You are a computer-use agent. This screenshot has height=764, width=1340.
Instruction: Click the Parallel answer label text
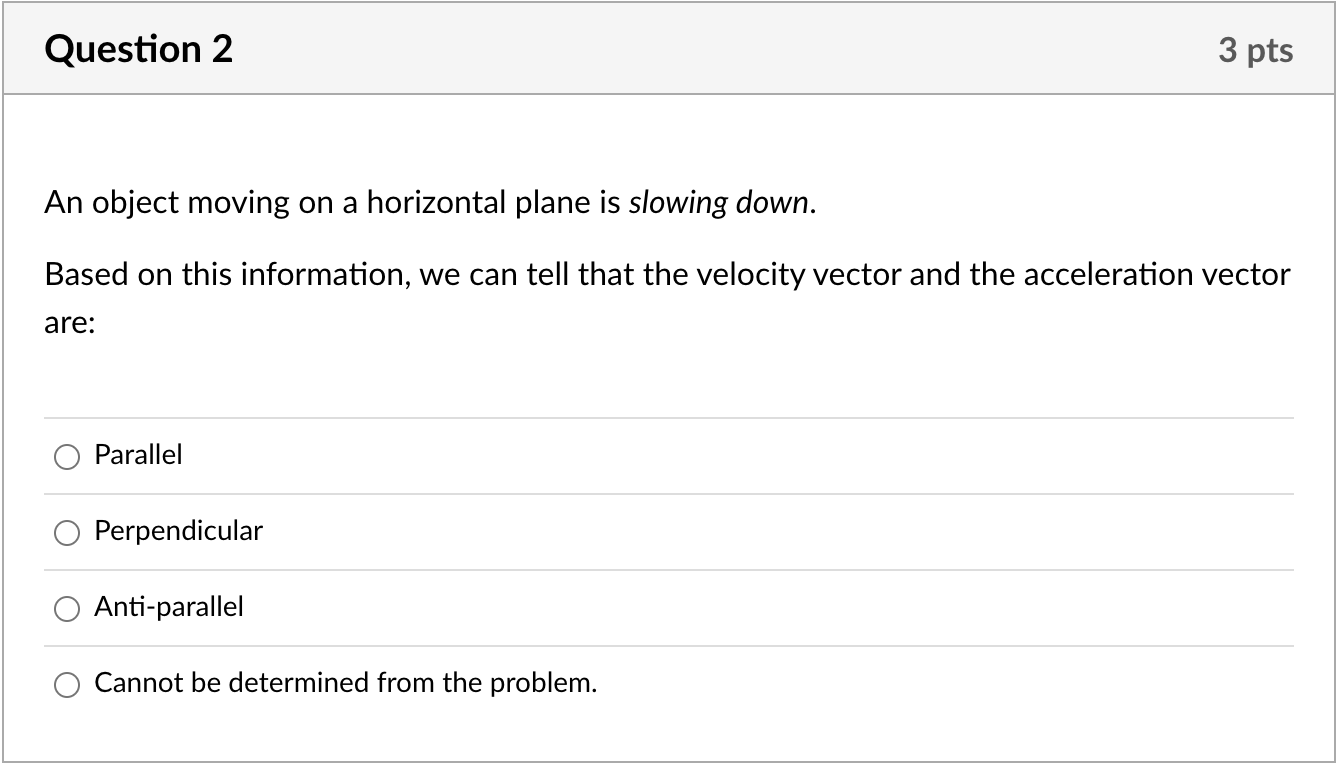coord(138,456)
